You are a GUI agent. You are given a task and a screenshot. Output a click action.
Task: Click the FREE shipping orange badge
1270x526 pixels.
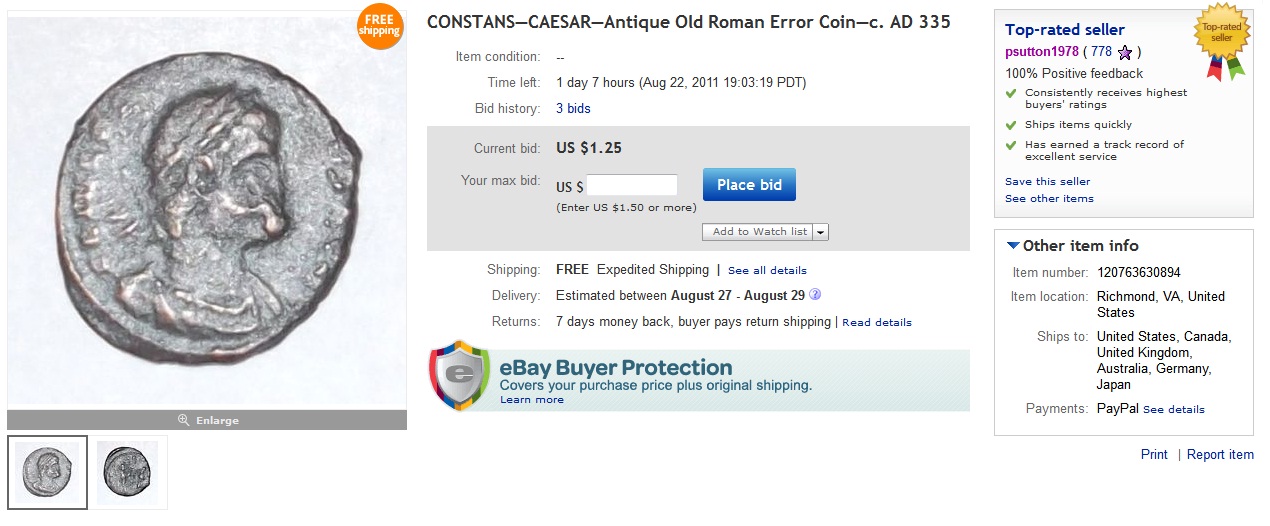coord(380,26)
